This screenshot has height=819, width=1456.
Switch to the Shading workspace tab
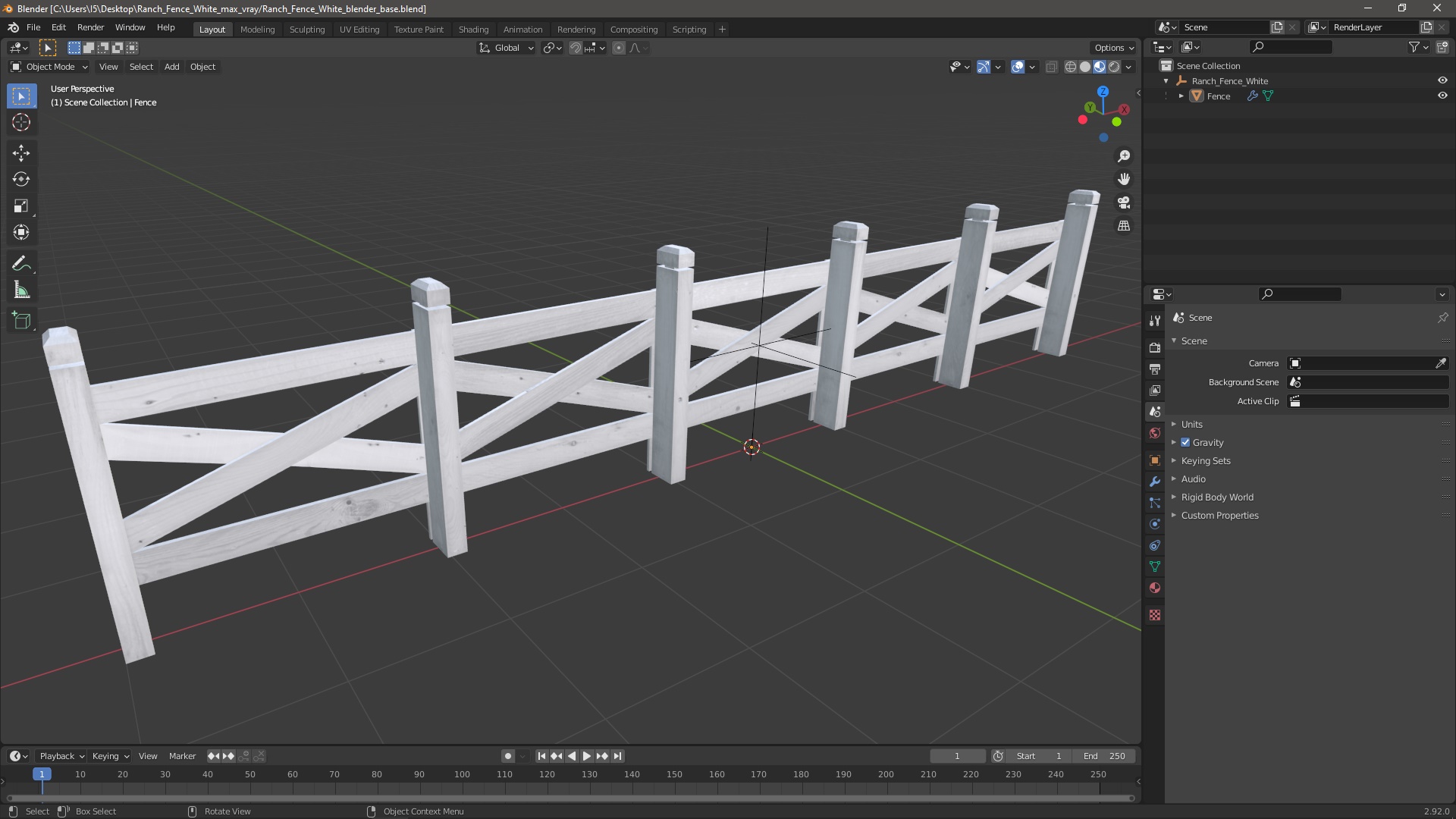(473, 30)
